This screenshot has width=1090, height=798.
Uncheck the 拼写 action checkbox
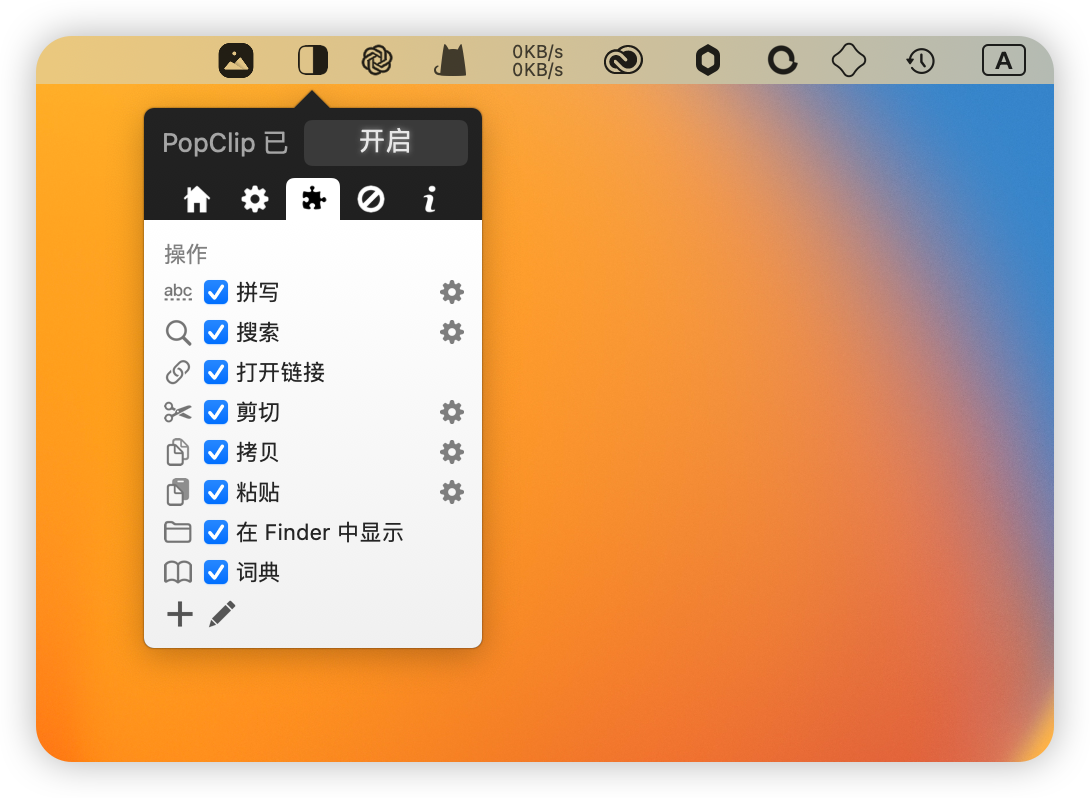[215, 292]
